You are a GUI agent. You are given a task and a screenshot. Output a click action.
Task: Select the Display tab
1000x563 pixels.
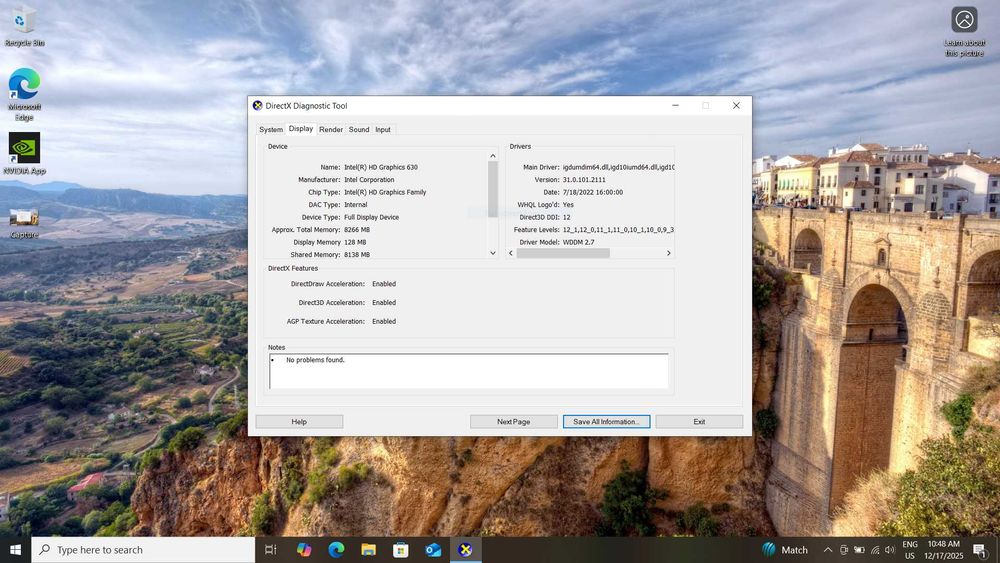[x=300, y=129]
